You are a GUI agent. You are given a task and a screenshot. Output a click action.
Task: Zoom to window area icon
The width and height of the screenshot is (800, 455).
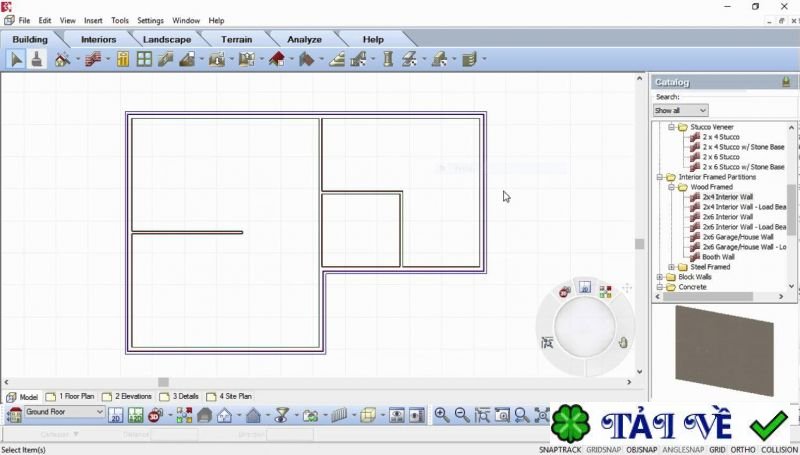[x=482, y=415]
